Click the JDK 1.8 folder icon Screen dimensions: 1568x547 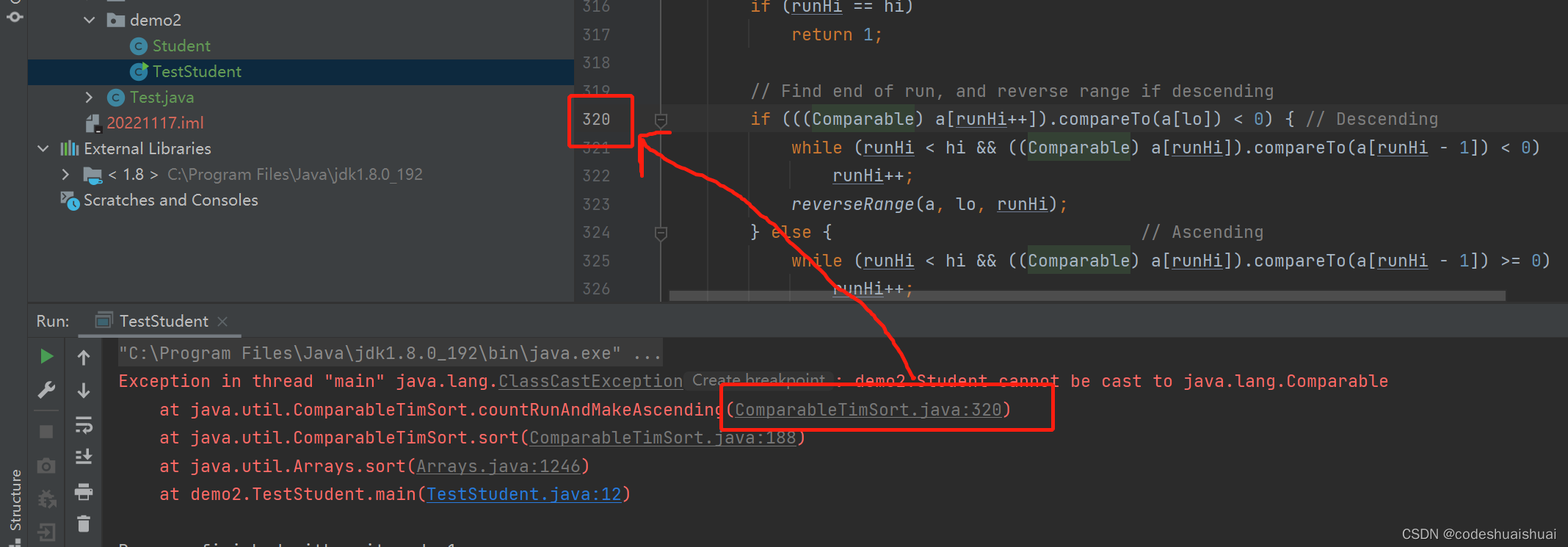click(92, 175)
